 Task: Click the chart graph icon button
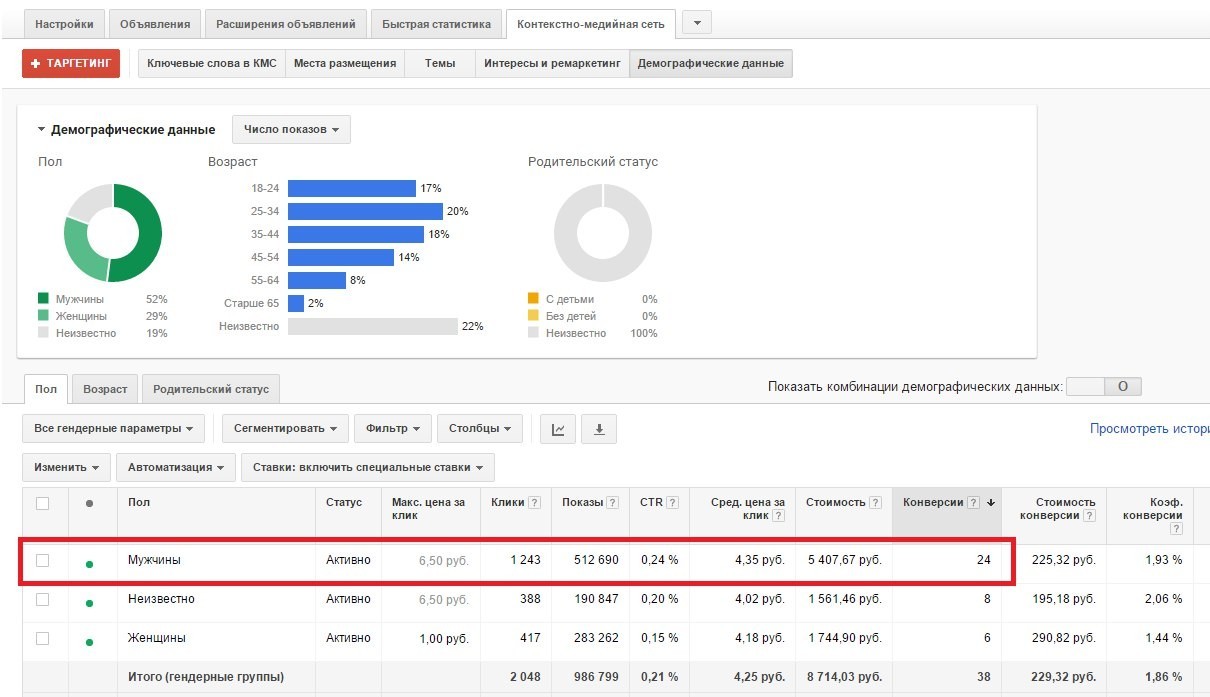coord(559,429)
